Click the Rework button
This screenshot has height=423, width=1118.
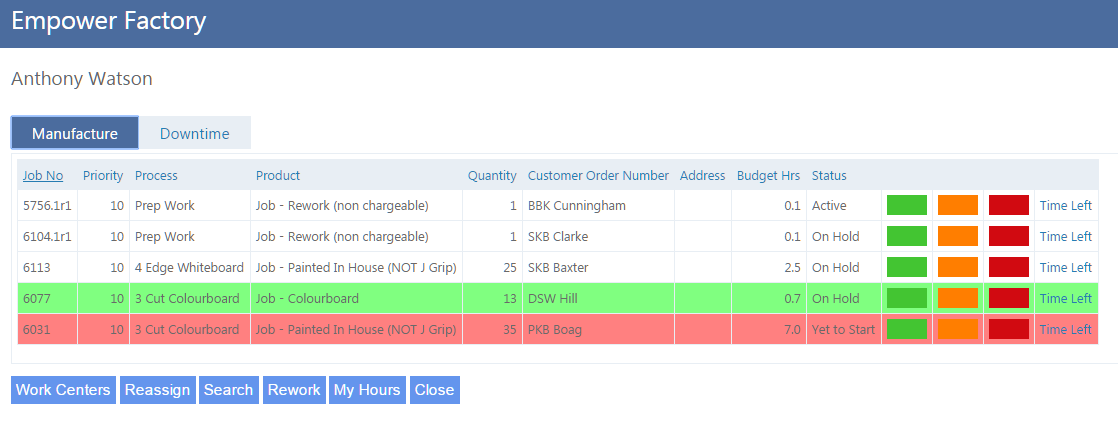pyautogui.click(x=294, y=390)
